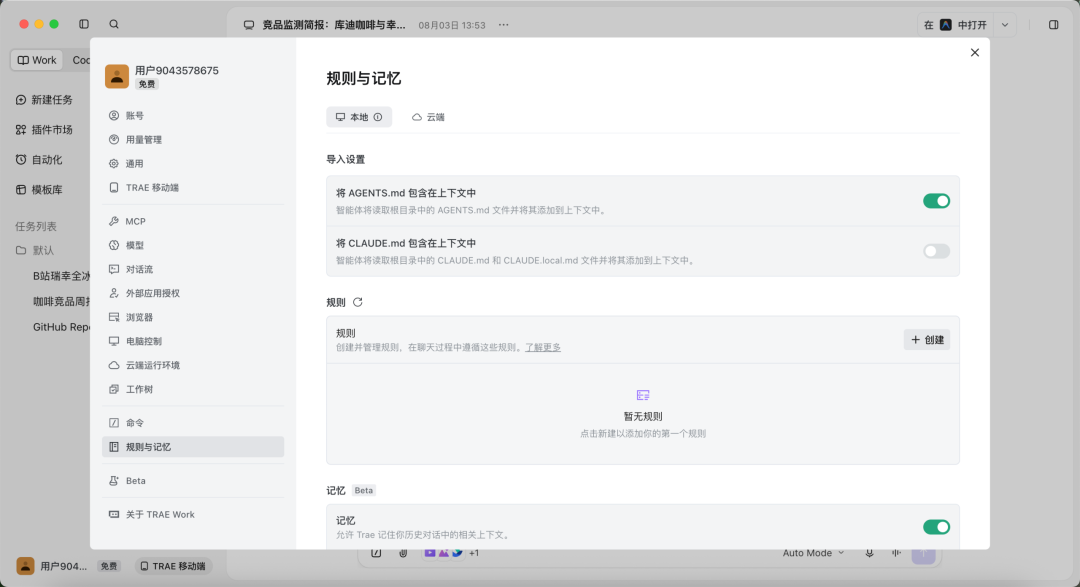Expand the 默认 folder in task list

click(35, 250)
